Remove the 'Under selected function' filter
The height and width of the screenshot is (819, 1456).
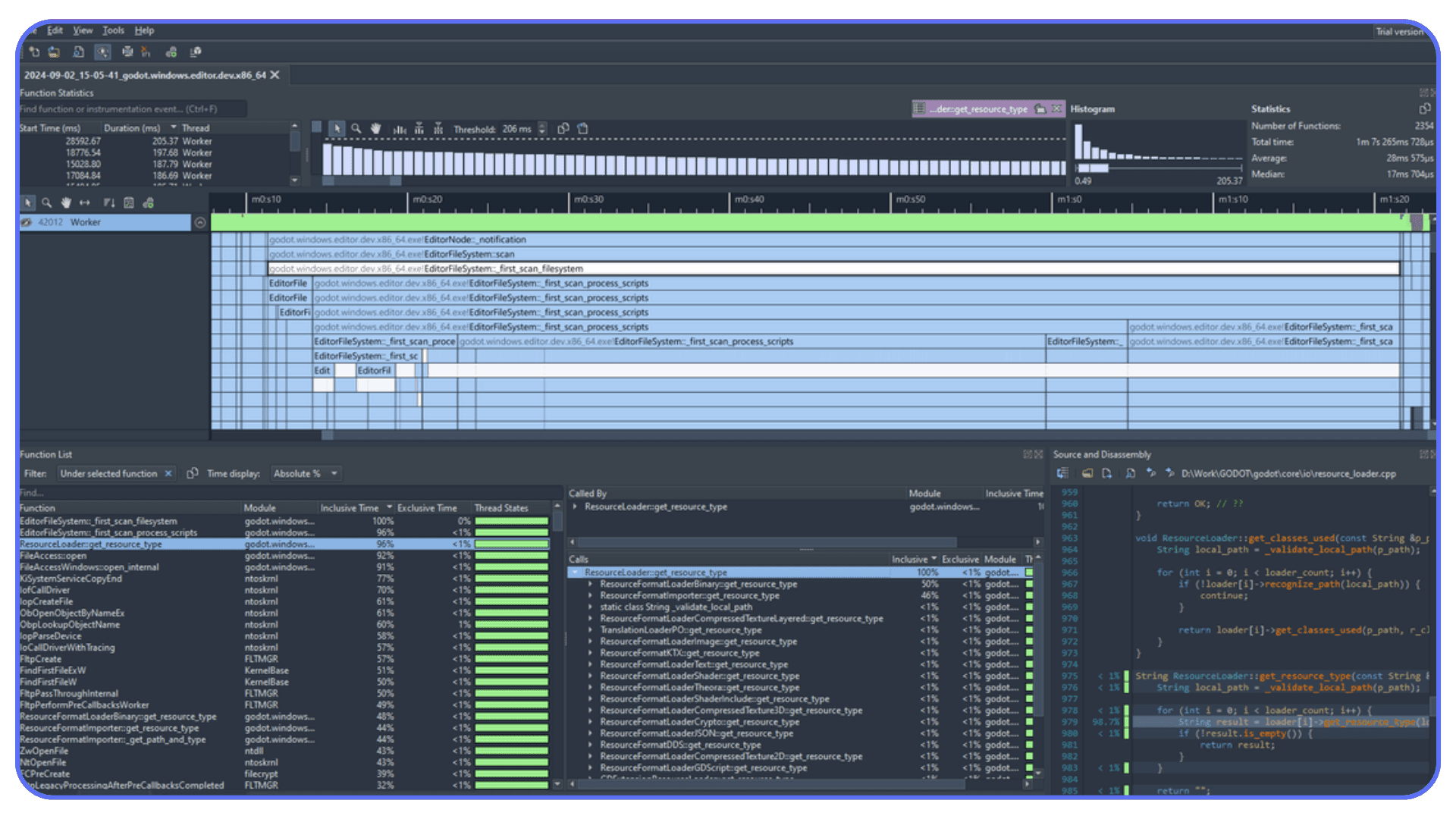click(168, 473)
